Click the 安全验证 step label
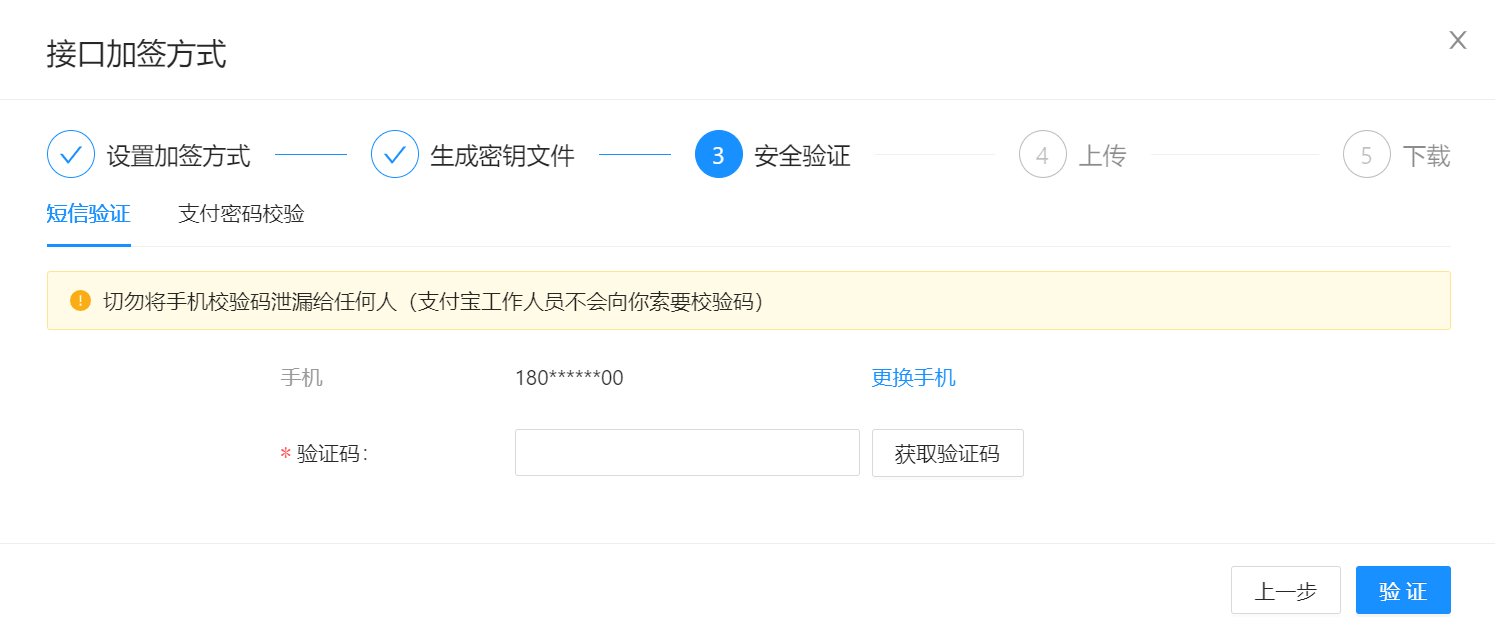 pyautogui.click(x=802, y=156)
